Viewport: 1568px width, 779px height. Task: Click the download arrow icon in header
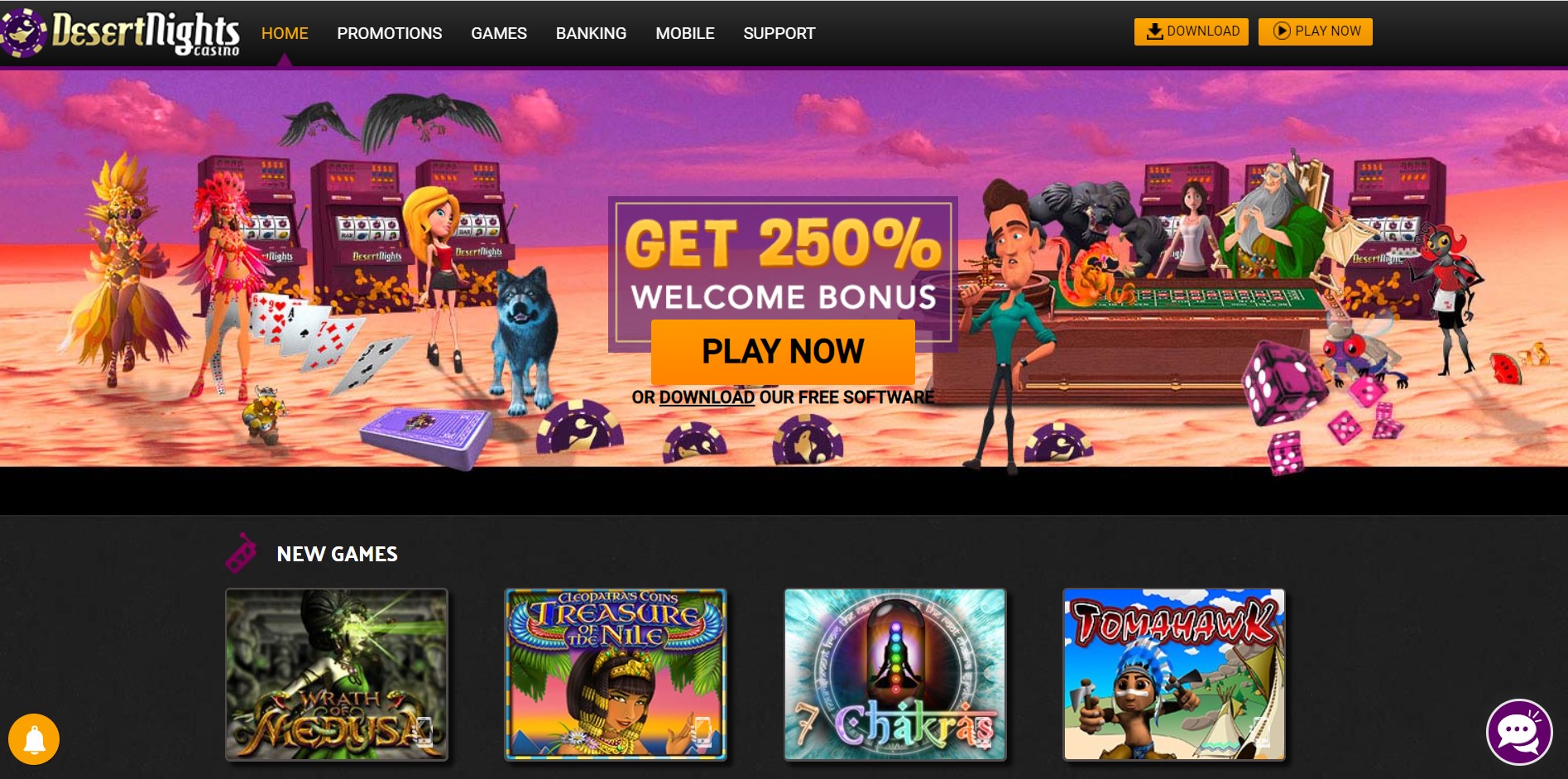click(1154, 31)
